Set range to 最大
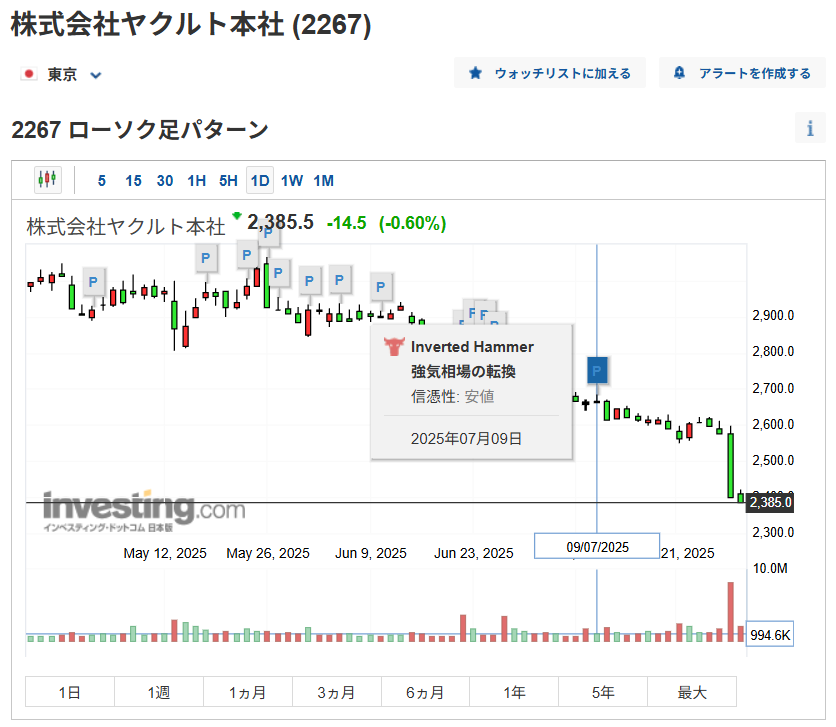The width and height of the screenshot is (836, 727). [692, 692]
